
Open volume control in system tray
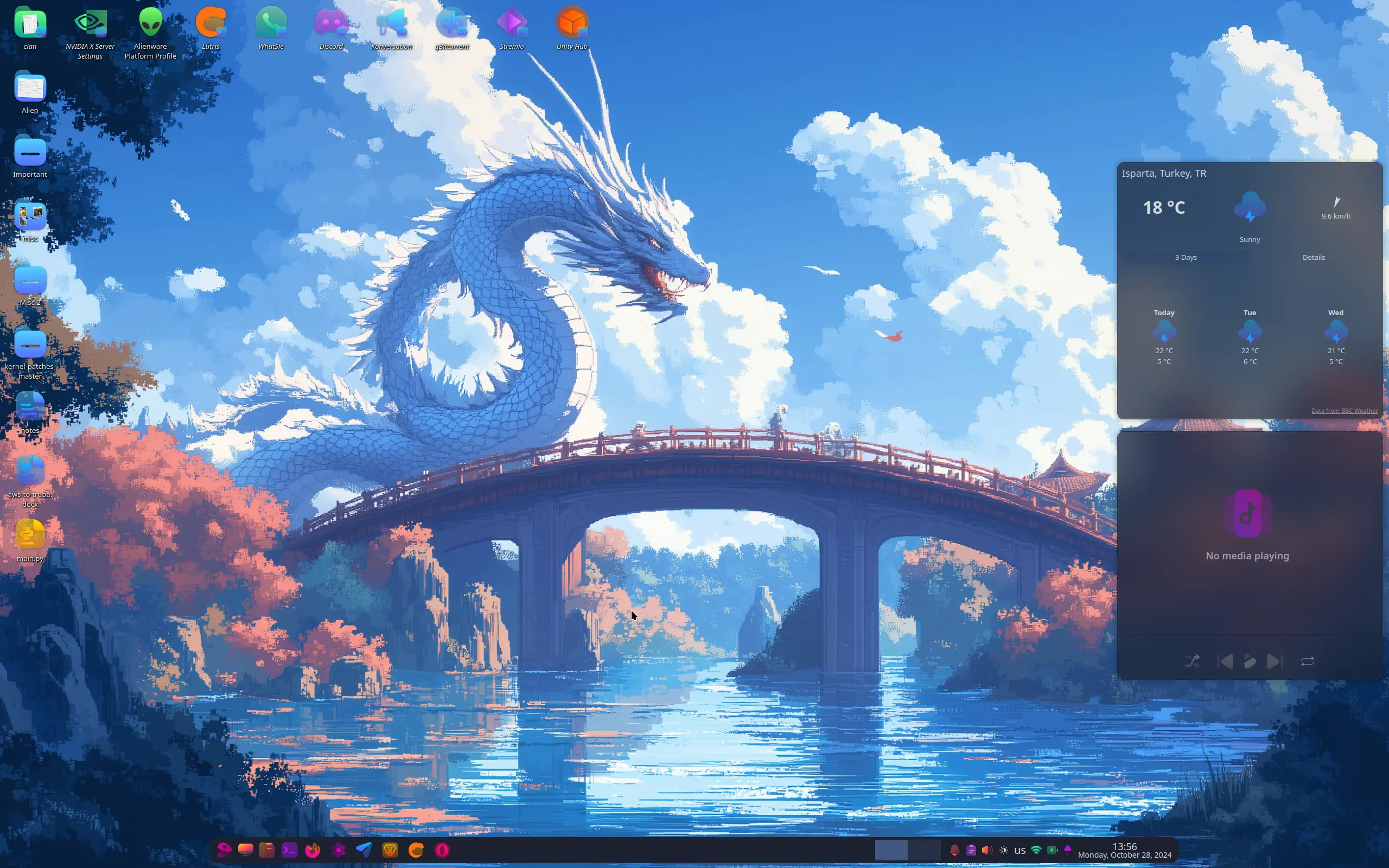tap(986, 850)
